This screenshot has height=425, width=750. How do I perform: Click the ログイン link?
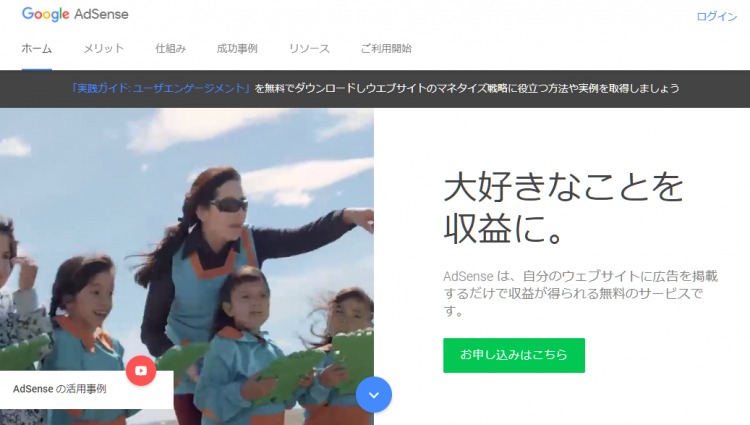pyautogui.click(x=717, y=17)
